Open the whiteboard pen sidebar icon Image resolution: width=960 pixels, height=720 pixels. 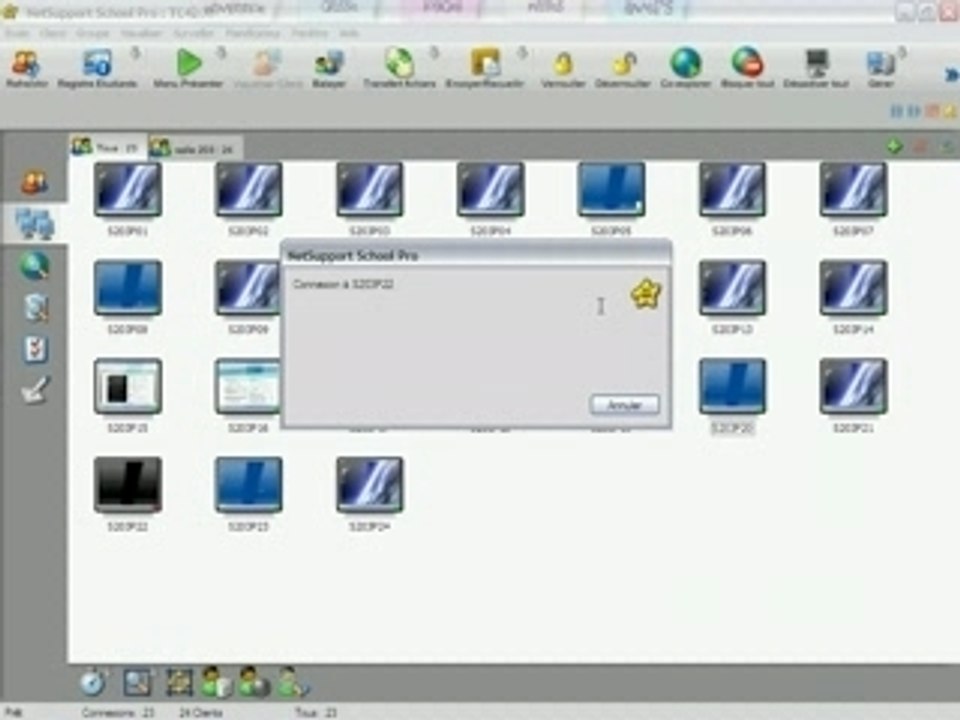tap(34, 390)
